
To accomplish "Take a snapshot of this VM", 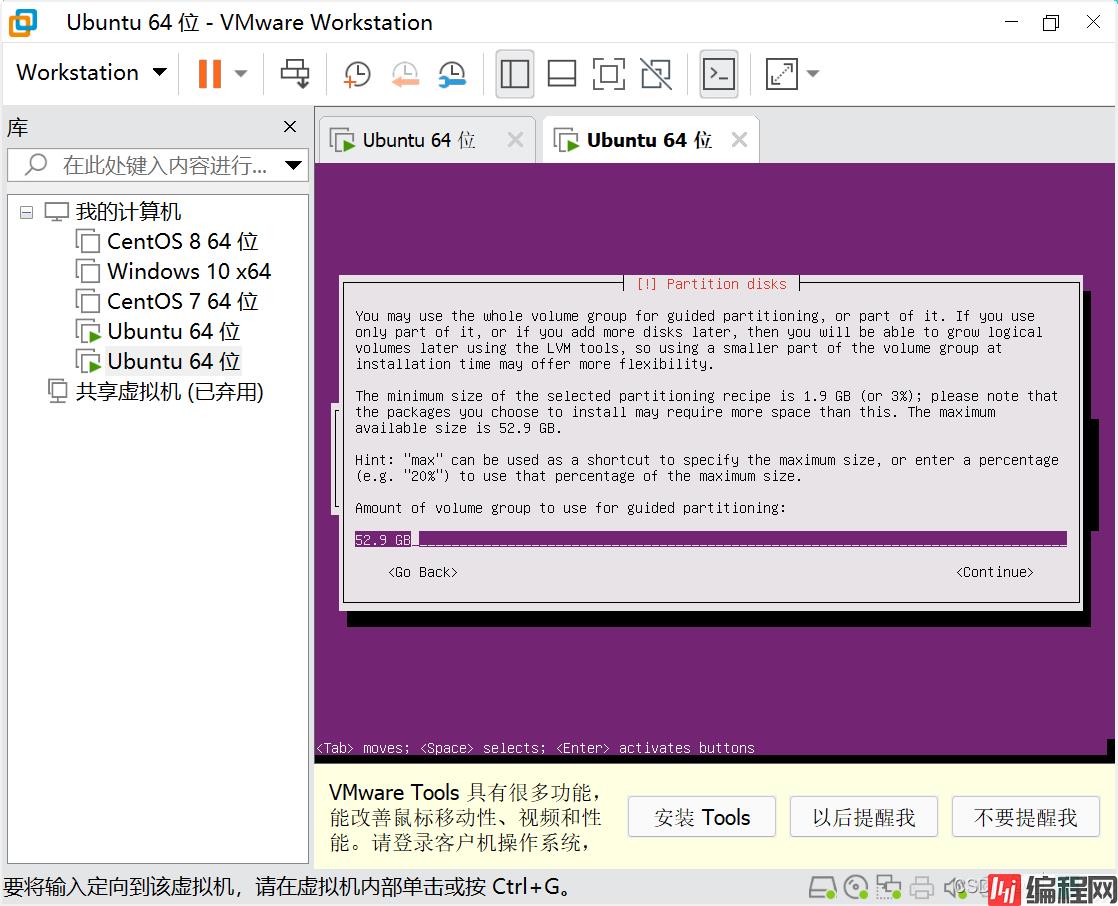I will (357, 73).
